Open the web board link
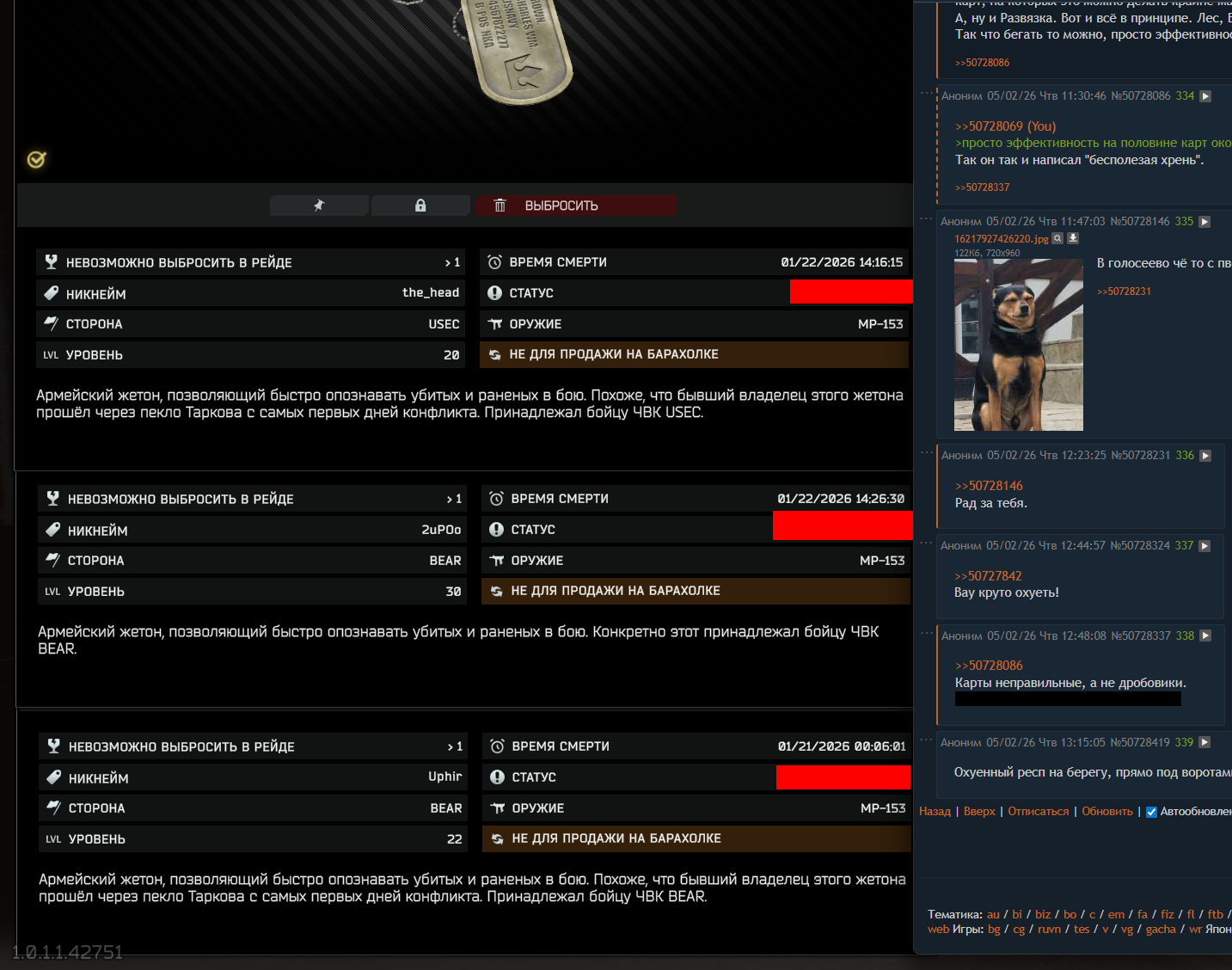Screen dimensions: 1232x970 938,930
